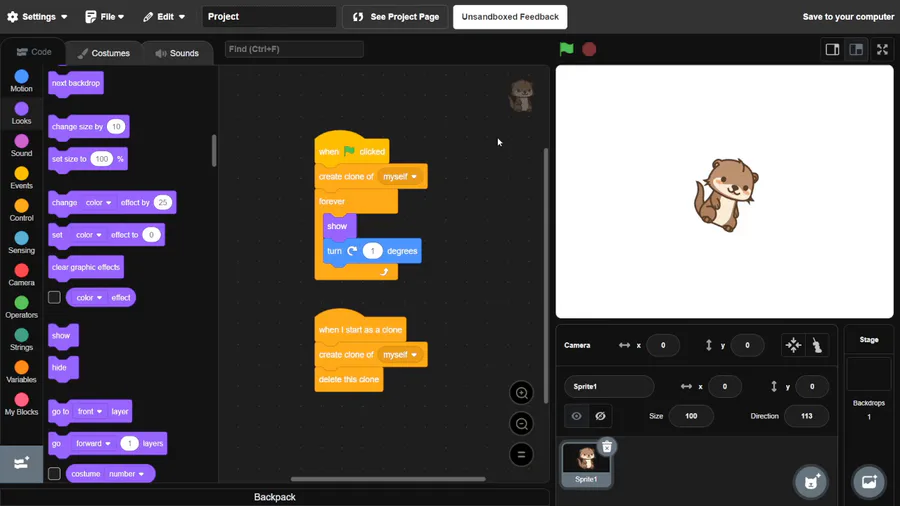Click the Find (Ctrl+F) search box
900x506 pixels.
[x=294, y=49]
